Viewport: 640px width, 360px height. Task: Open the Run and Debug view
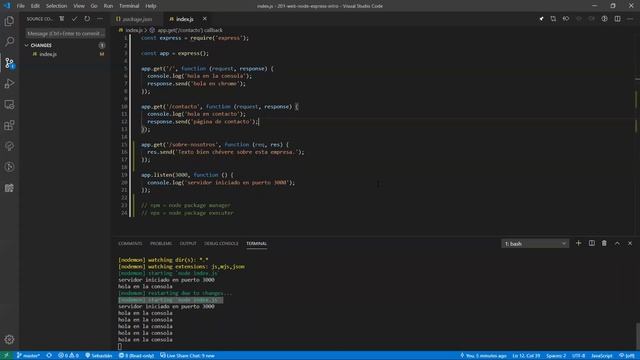pyautogui.click(x=9, y=84)
